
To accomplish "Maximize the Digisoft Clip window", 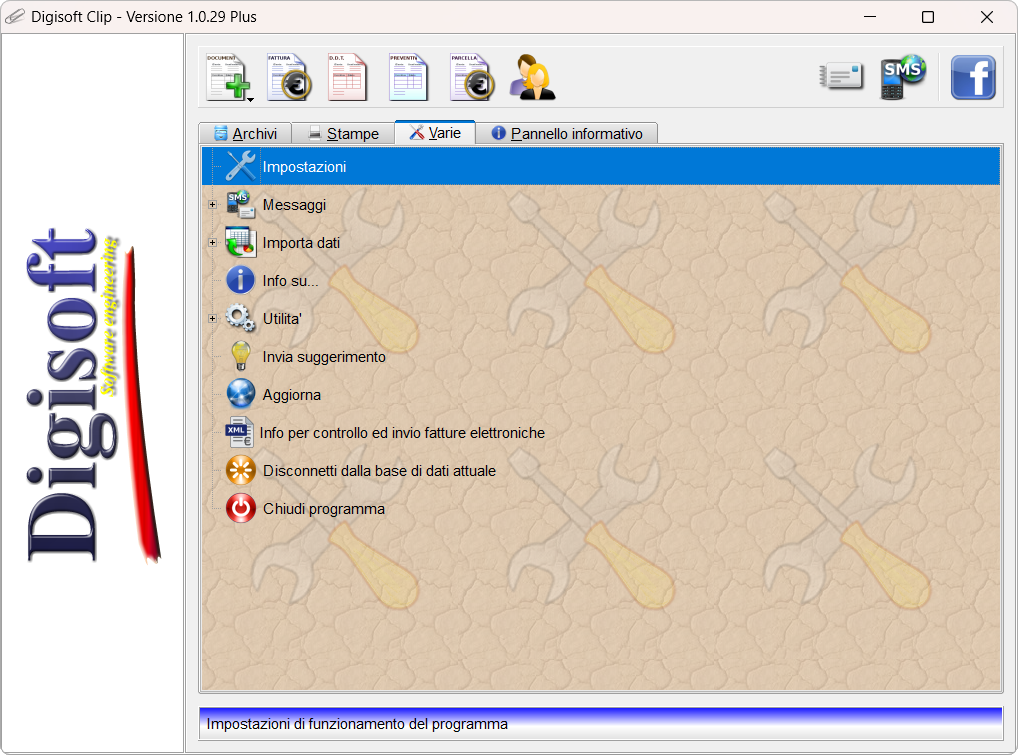I will 928,17.
